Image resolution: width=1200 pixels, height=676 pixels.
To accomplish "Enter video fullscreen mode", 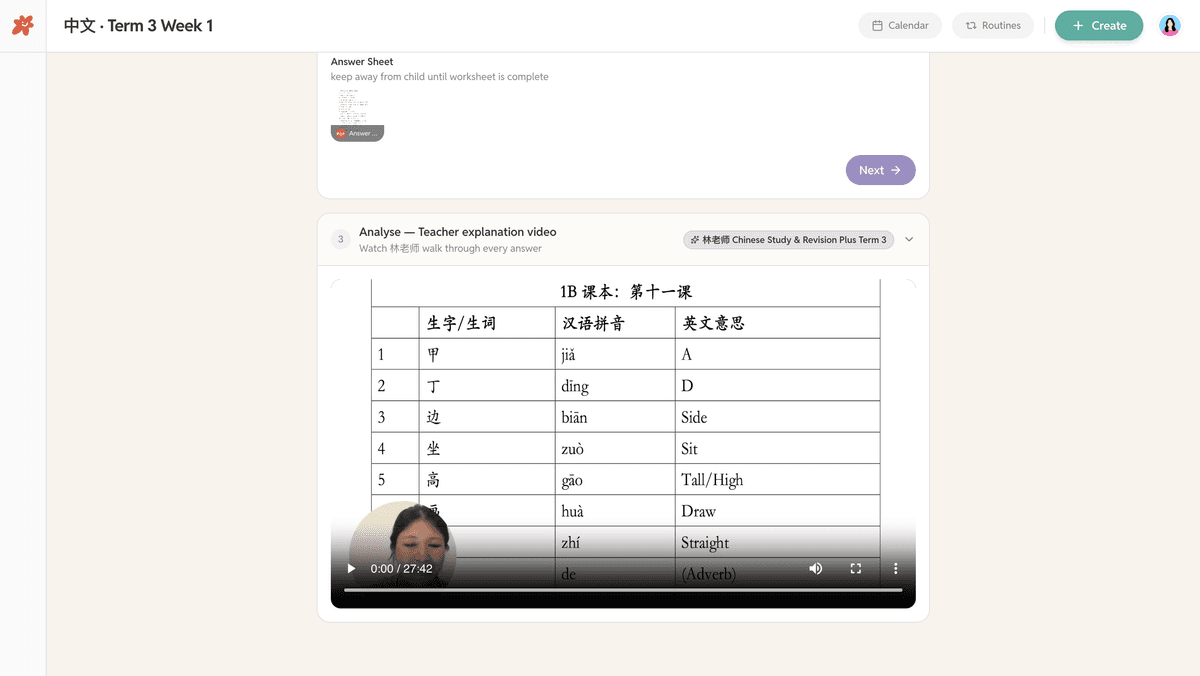I will (x=856, y=568).
